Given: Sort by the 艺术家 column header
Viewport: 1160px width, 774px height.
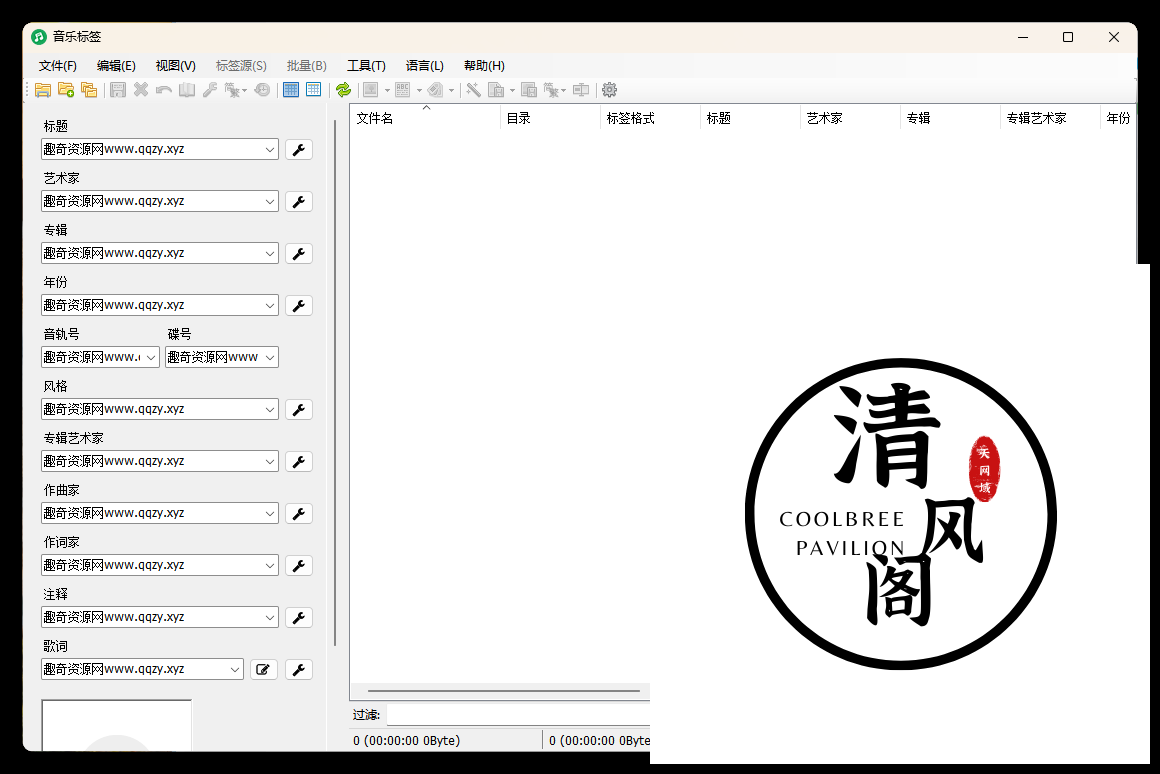Looking at the screenshot, I should pyautogui.click(x=850, y=118).
